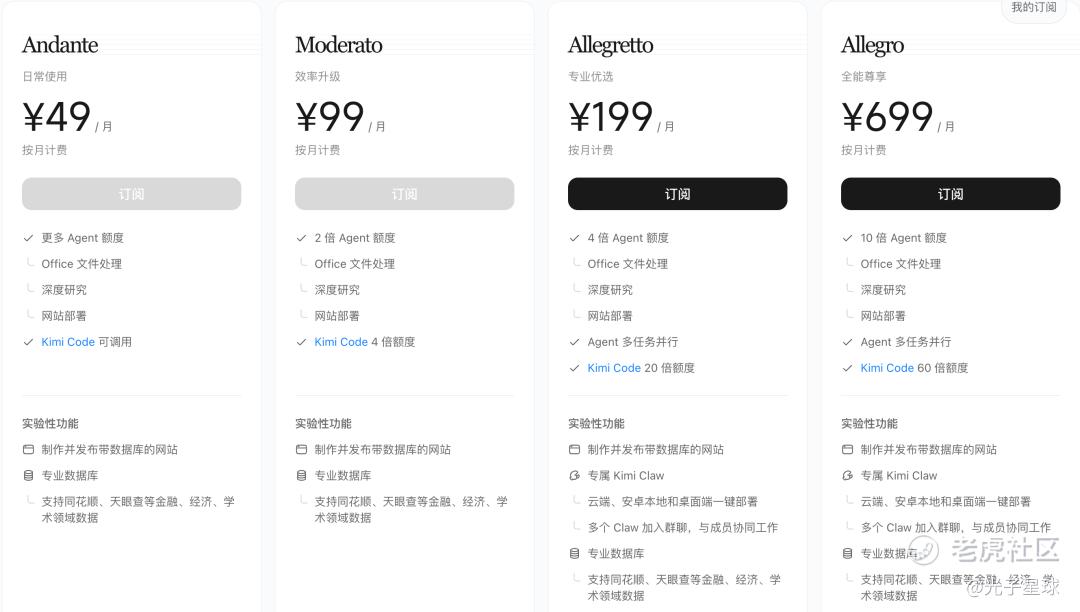Click checkmark beside 更多 Agent 额度
Viewport: 1080px width, 612px height.
click(x=28, y=238)
